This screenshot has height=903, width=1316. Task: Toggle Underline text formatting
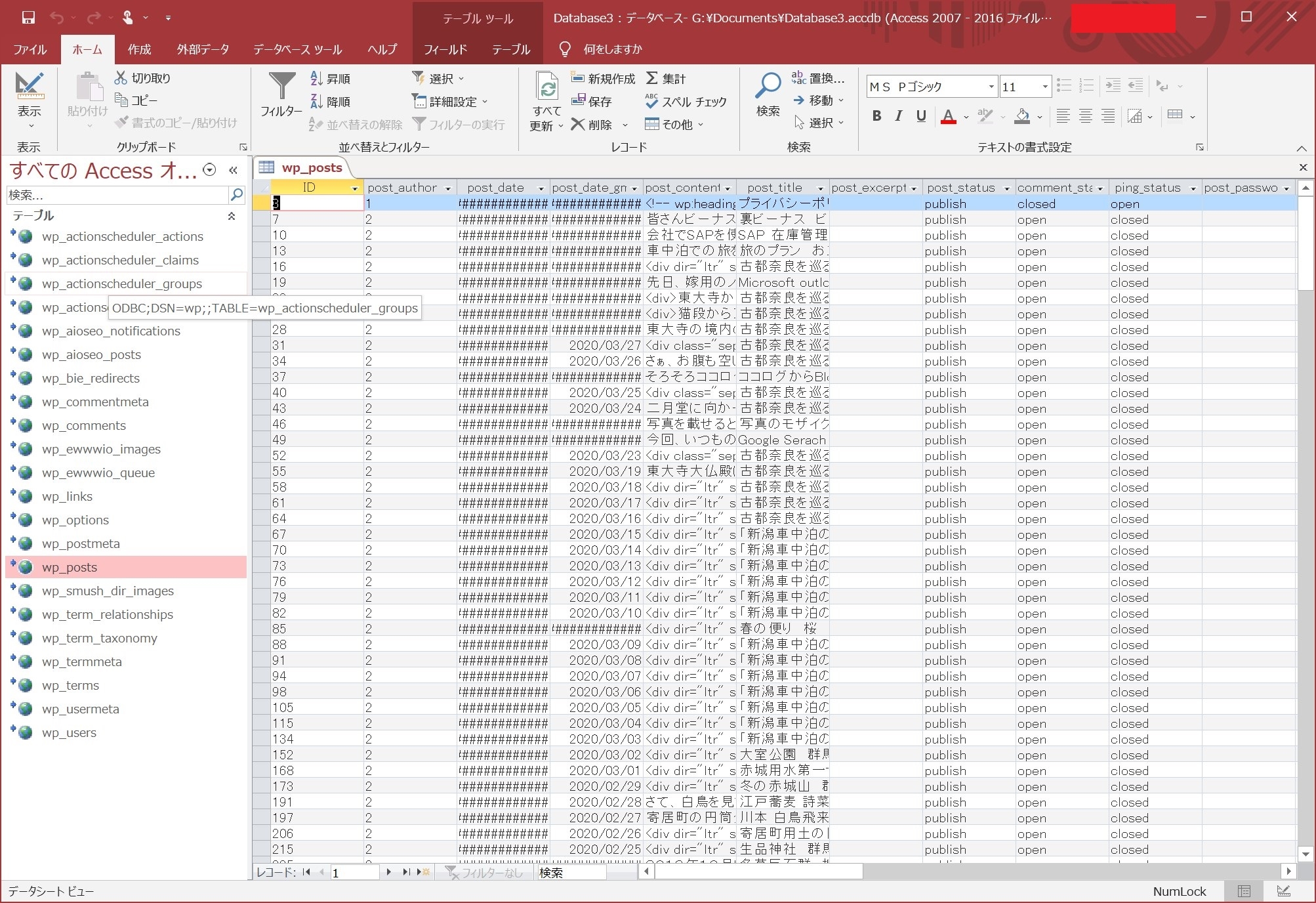921,116
